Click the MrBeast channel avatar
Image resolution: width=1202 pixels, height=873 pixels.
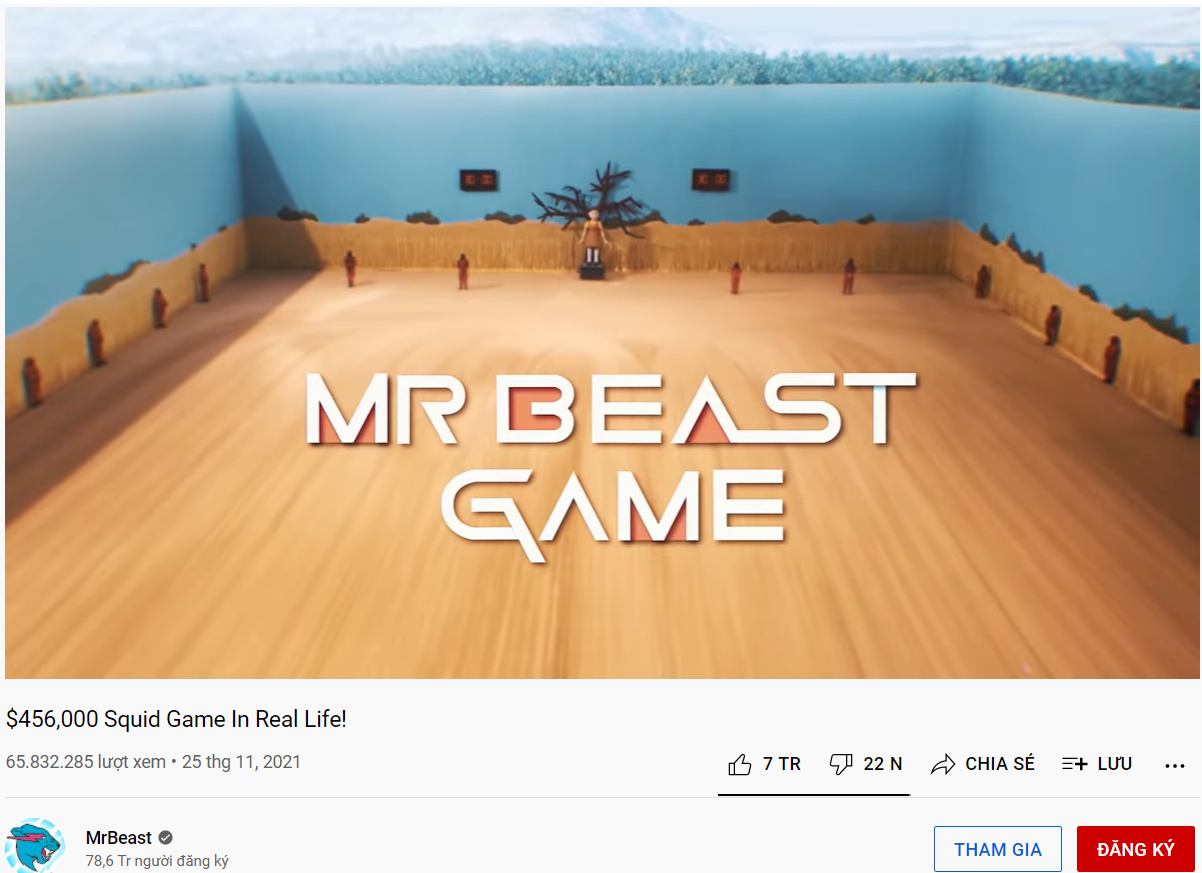(35, 846)
